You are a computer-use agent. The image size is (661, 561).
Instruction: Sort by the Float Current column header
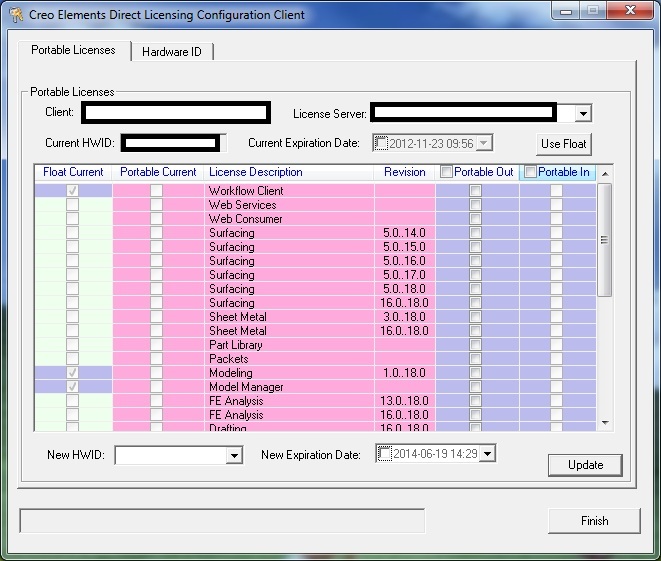(x=73, y=172)
